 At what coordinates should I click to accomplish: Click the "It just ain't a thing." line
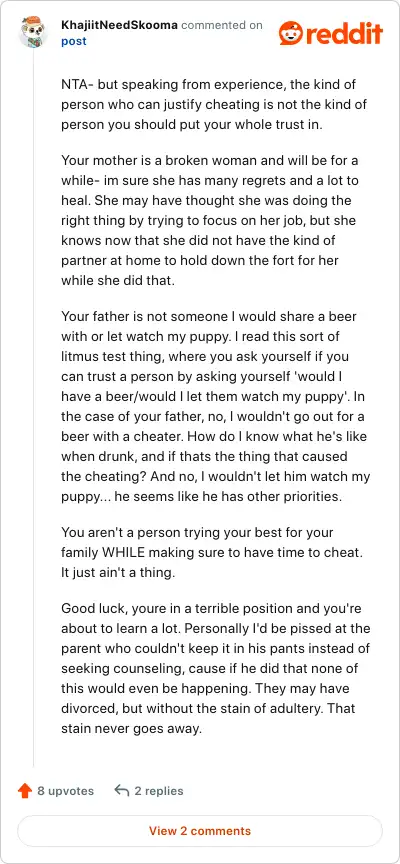pos(118,573)
